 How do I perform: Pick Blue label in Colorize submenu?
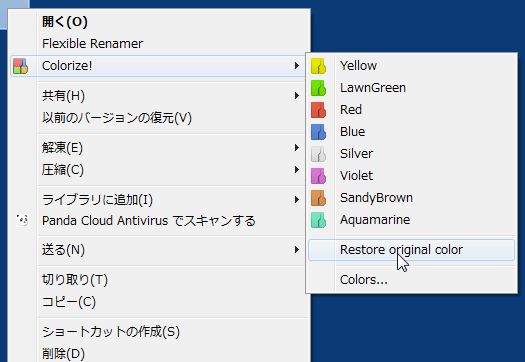352,132
